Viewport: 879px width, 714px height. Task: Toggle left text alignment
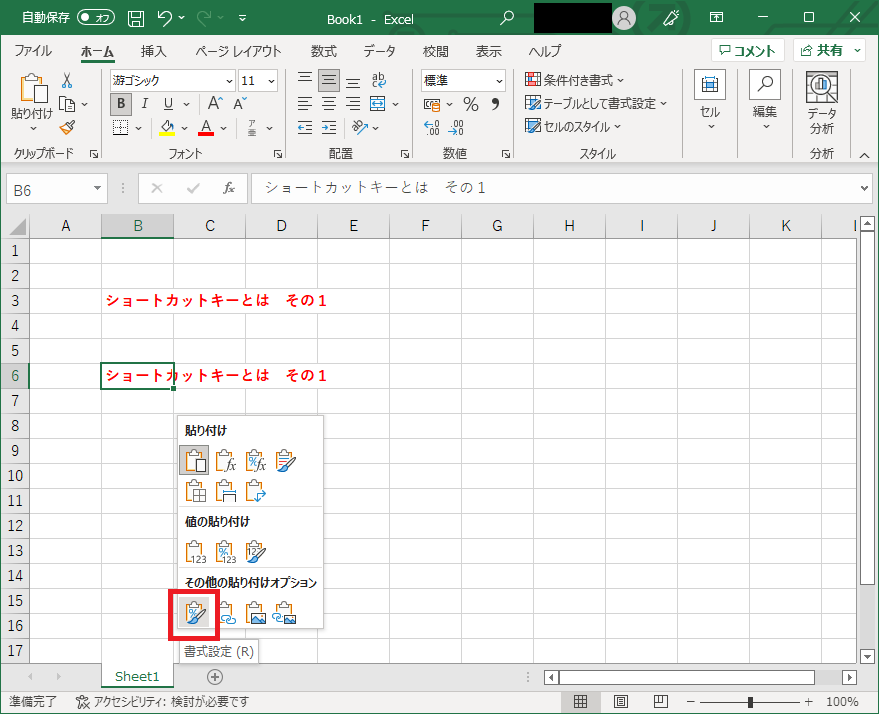pyautogui.click(x=305, y=104)
